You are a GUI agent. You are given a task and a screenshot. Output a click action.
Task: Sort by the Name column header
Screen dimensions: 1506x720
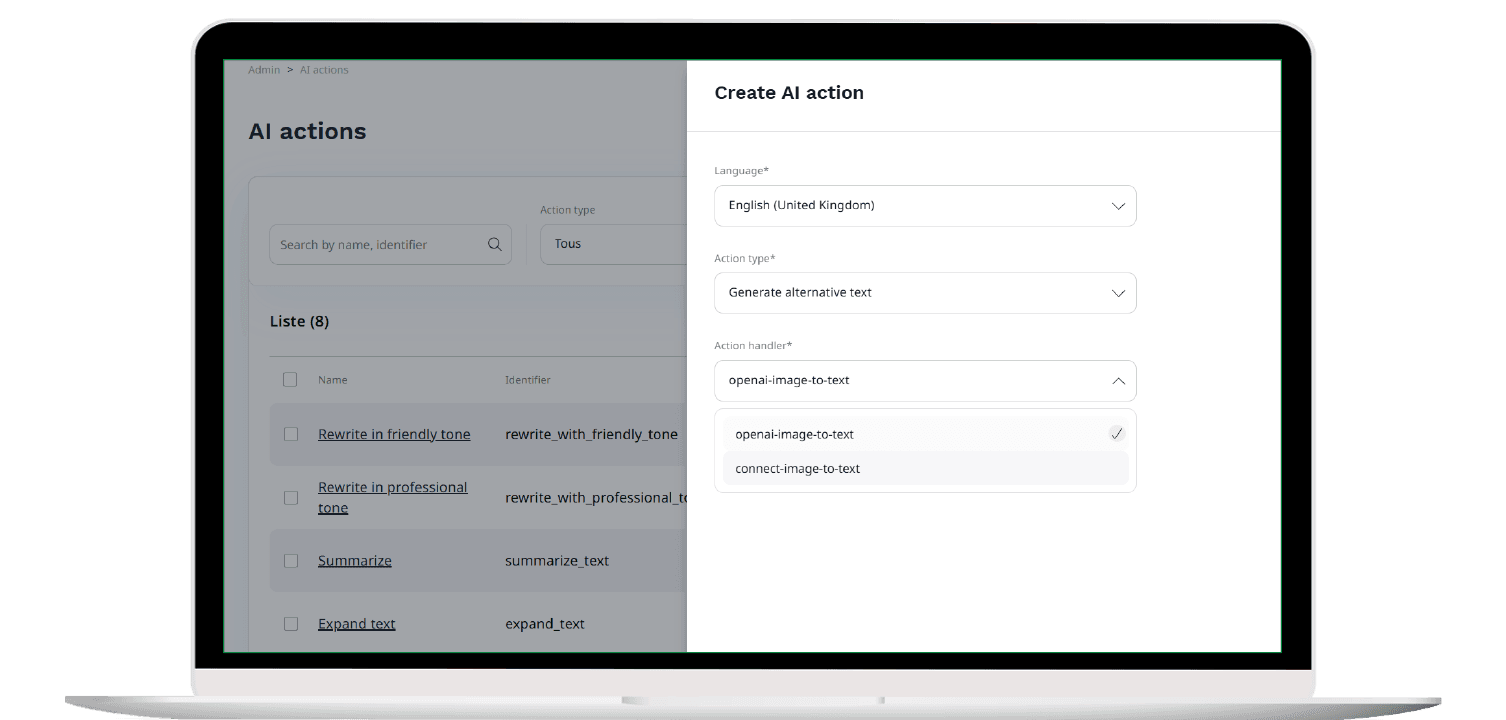point(333,380)
